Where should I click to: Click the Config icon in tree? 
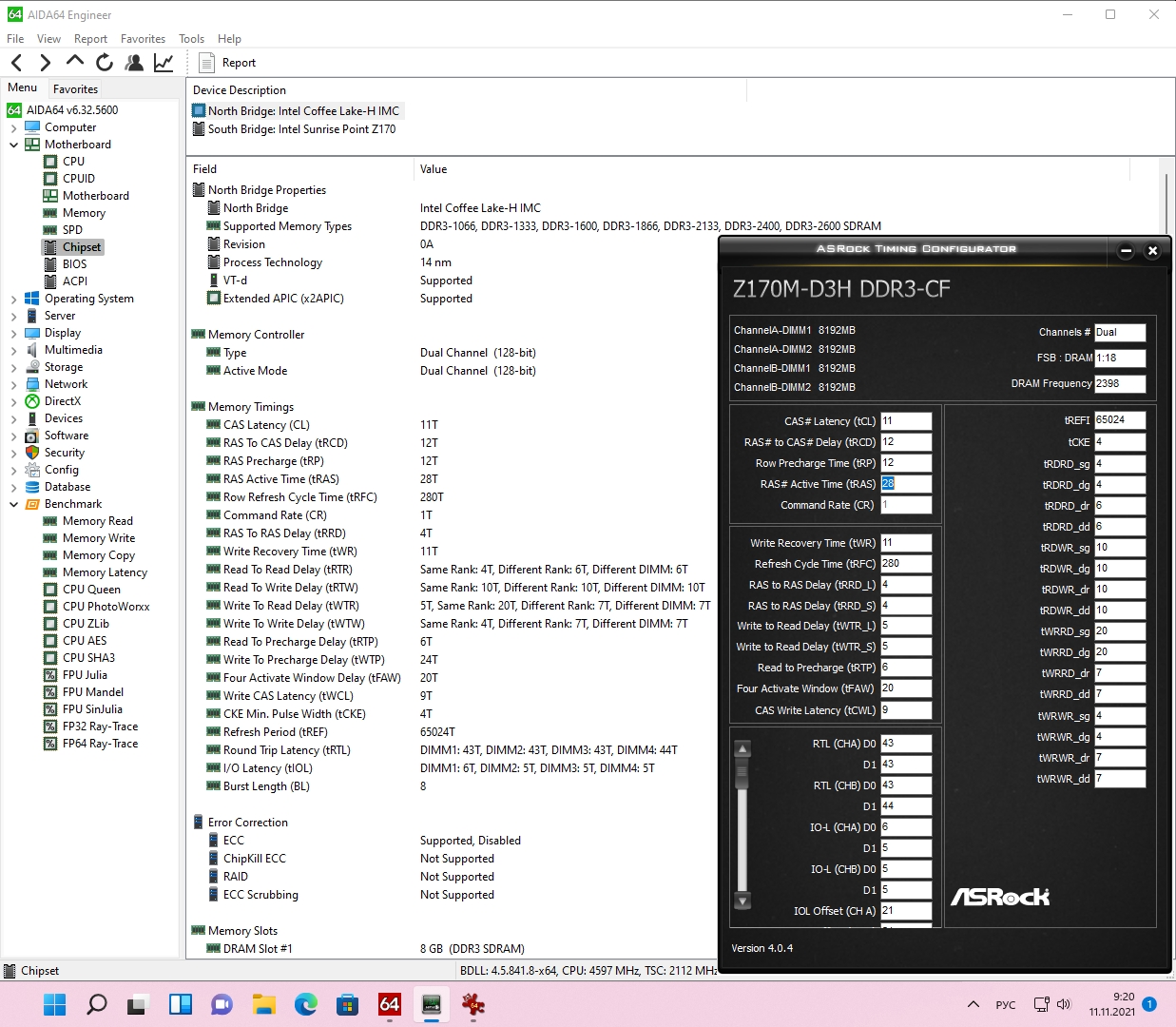pyautogui.click(x=32, y=470)
